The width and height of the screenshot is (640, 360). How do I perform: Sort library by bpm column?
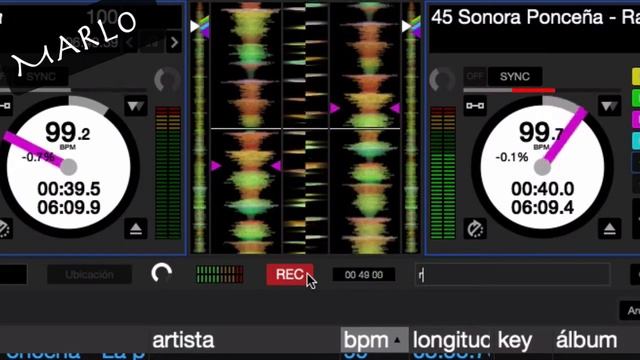click(374, 340)
